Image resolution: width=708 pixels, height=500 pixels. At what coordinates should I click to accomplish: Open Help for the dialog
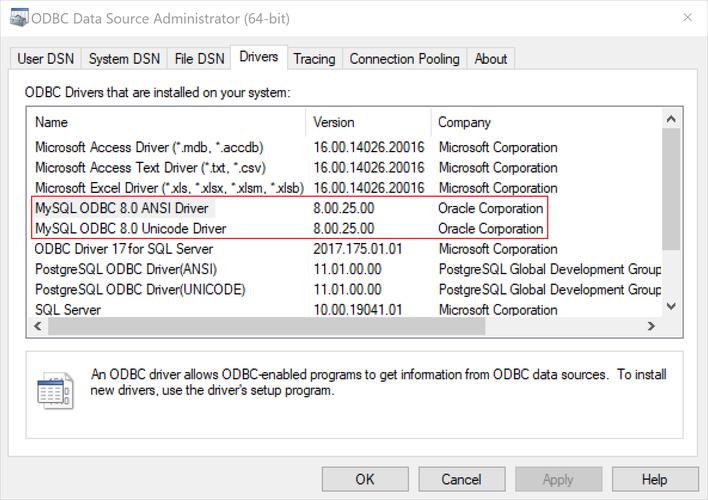coord(655,479)
